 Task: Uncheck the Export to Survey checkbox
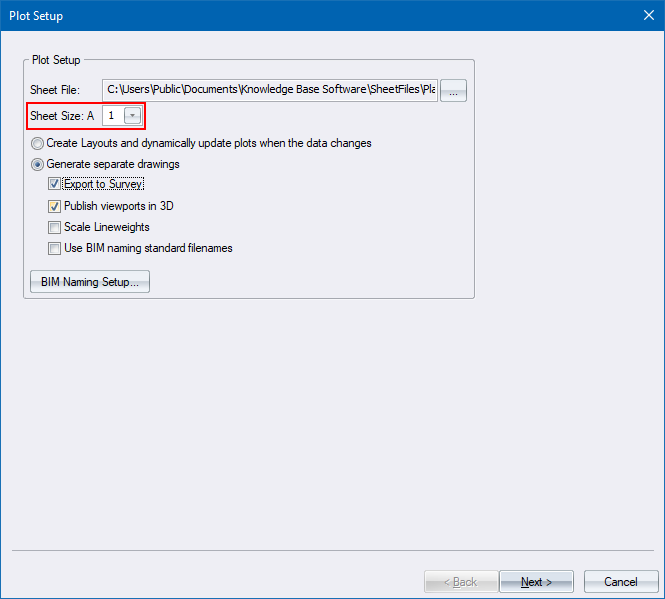pyautogui.click(x=55, y=185)
